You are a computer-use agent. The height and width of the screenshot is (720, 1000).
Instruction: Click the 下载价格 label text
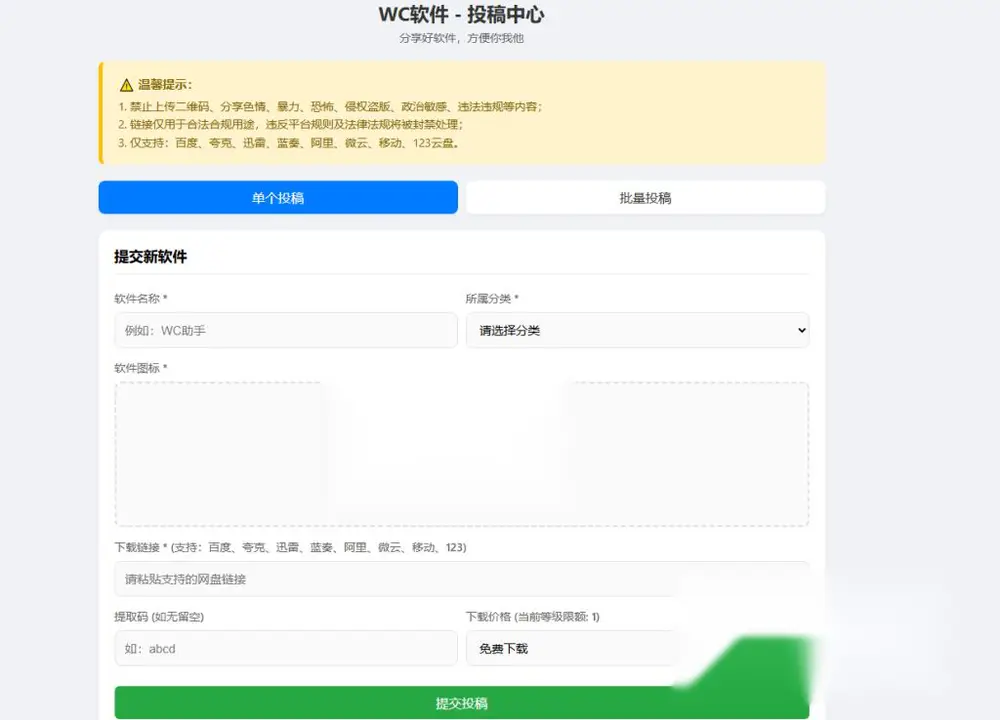click(x=533, y=617)
